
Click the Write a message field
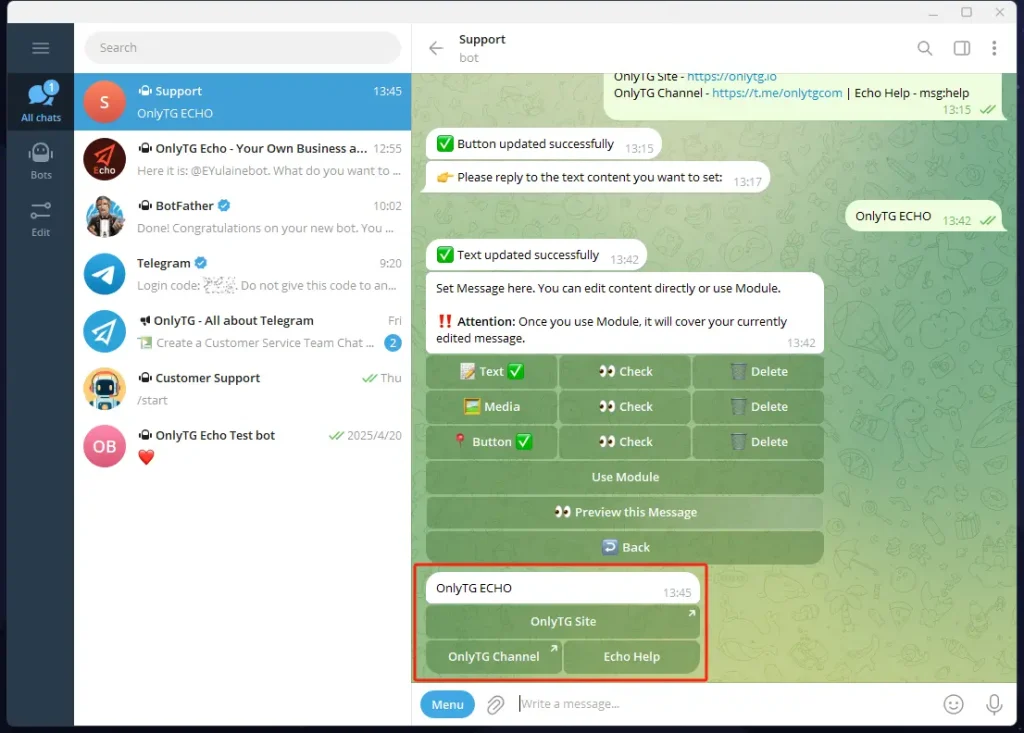click(x=723, y=704)
